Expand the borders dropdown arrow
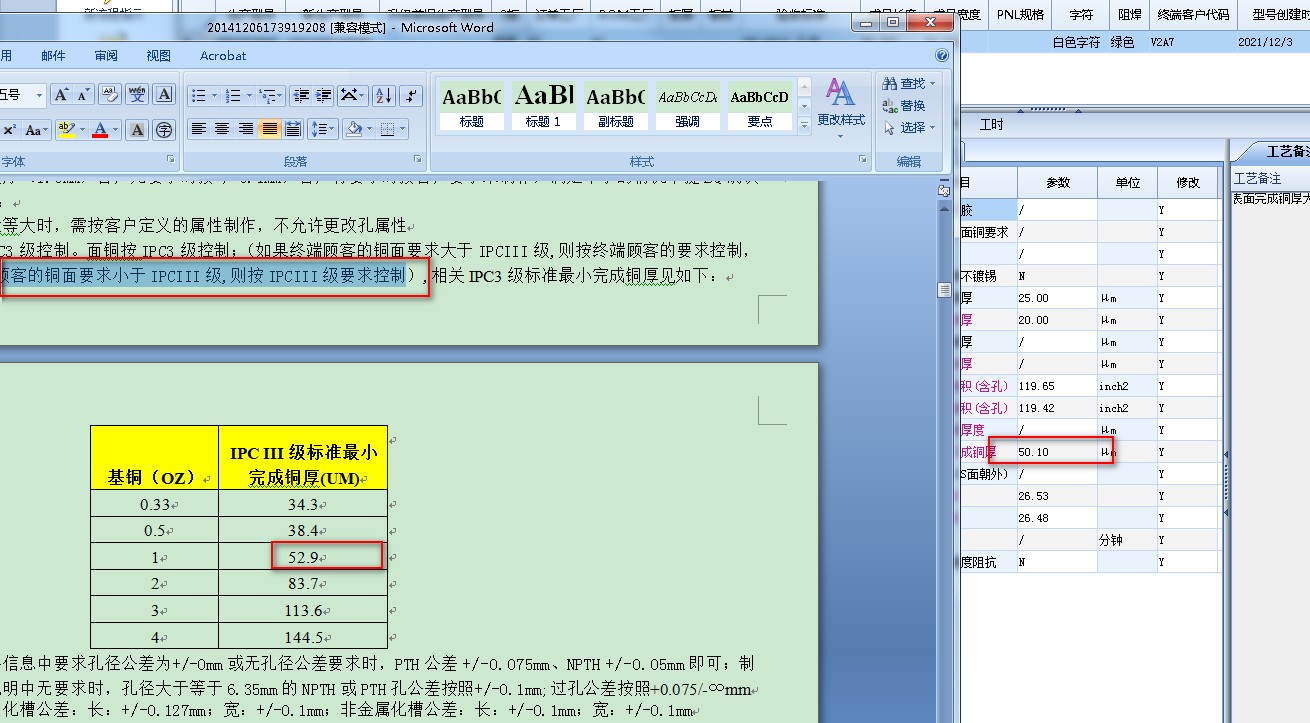 (x=403, y=129)
